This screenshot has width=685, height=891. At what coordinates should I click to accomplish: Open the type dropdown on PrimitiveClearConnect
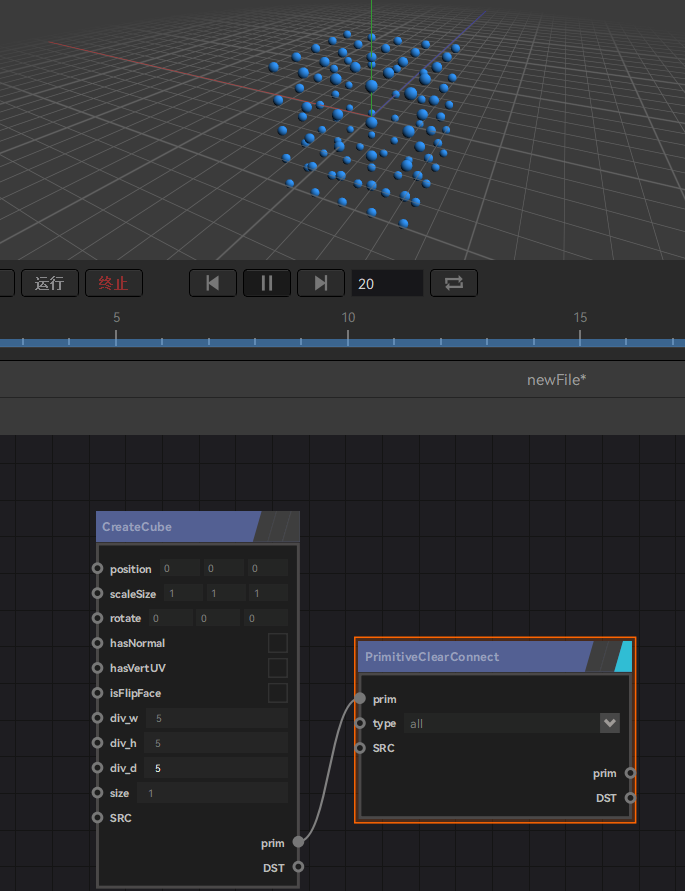tap(500, 723)
